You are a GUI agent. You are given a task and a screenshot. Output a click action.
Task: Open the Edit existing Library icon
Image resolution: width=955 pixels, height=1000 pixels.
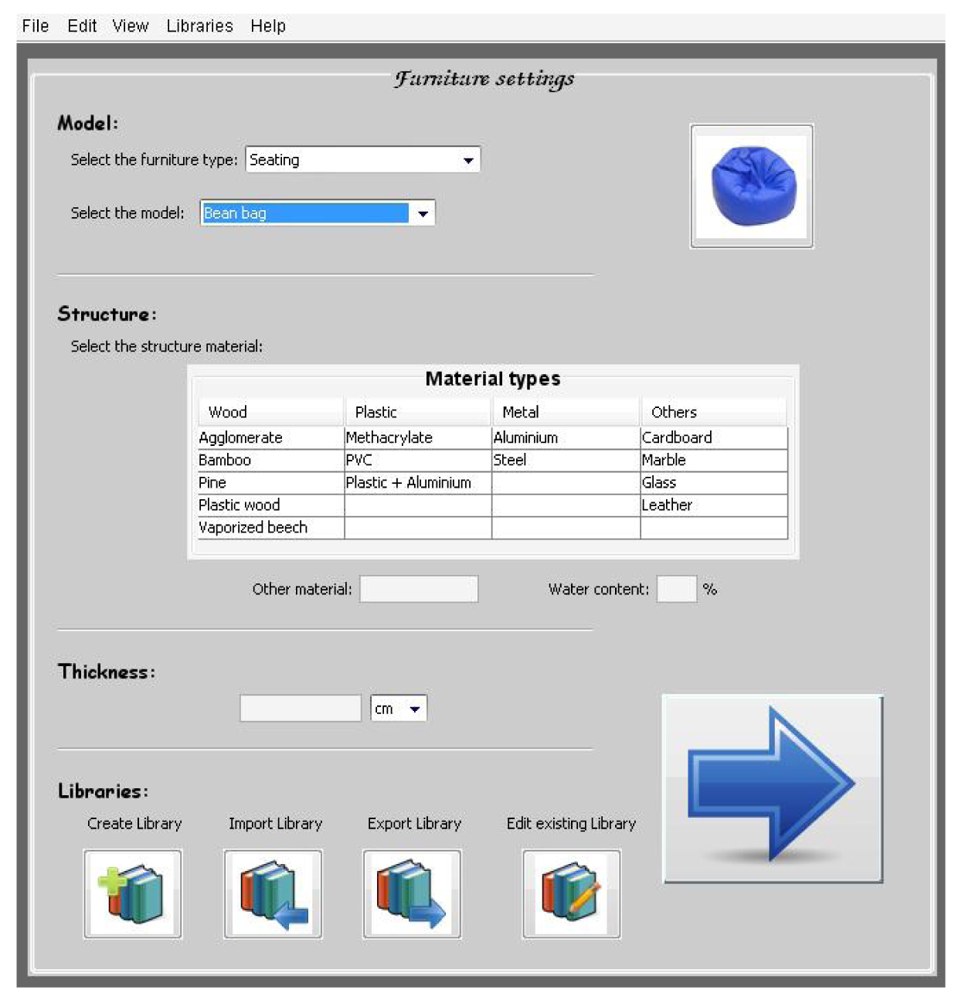tap(572, 893)
